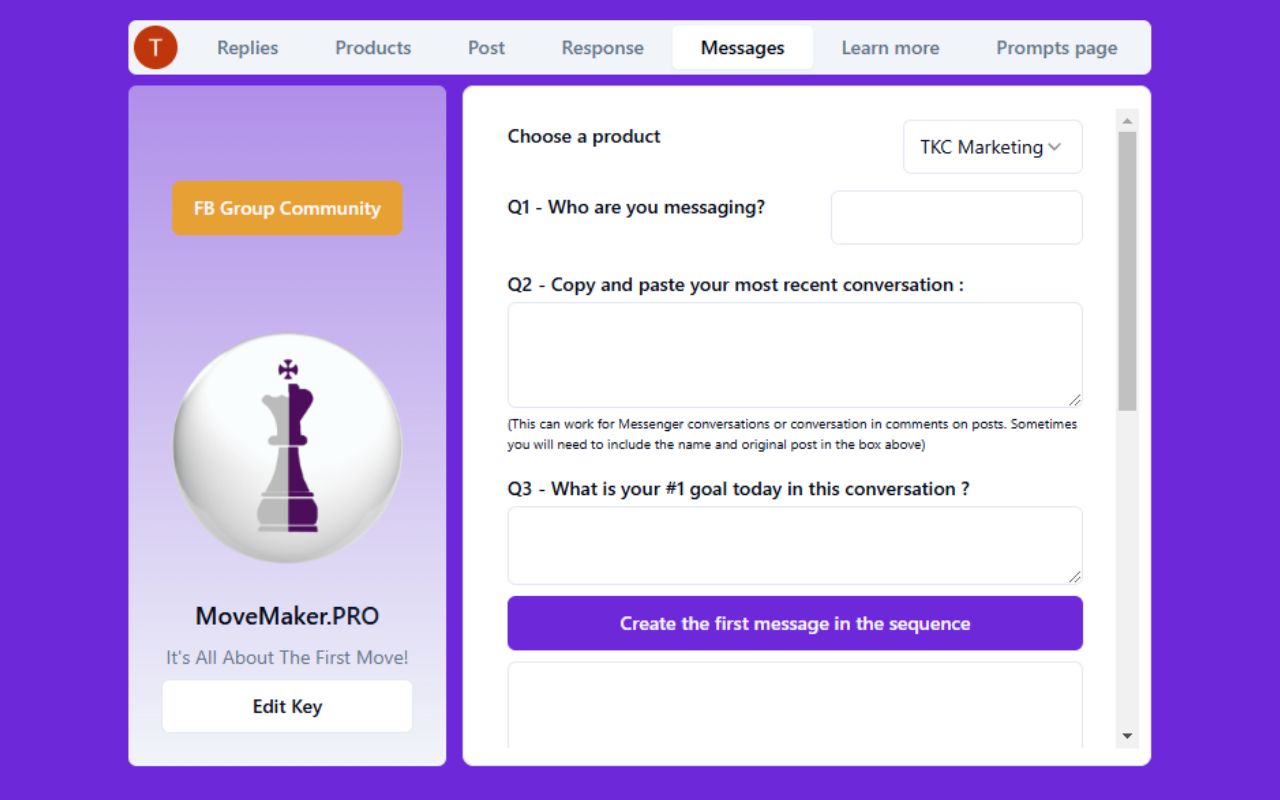Click the MoveMaker.PRO chess piece logo

click(287, 448)
